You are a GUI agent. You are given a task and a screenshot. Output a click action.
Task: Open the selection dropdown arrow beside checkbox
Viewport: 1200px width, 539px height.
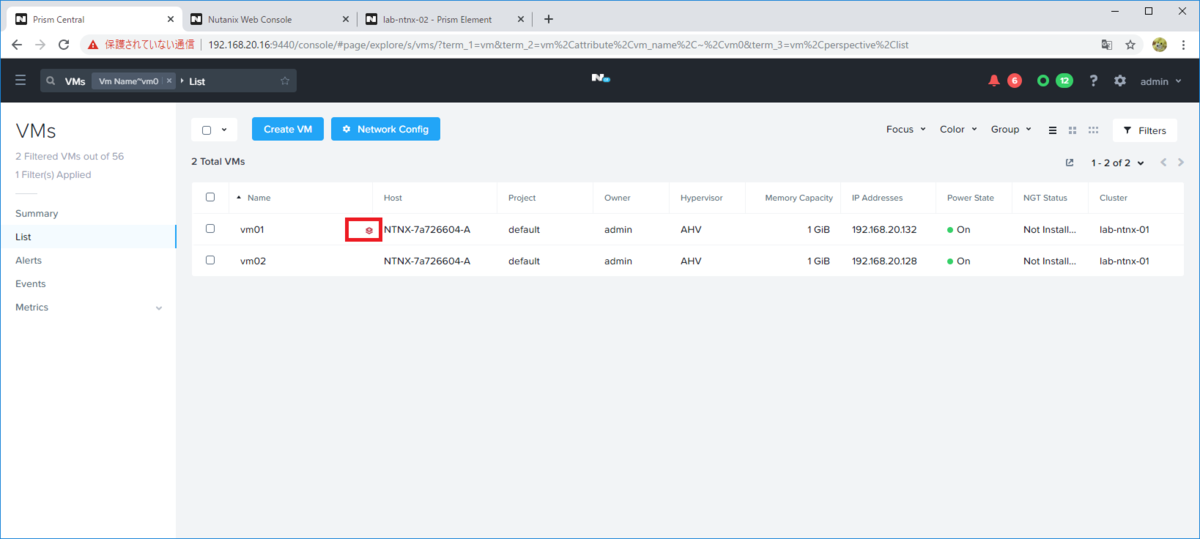tap(224, 130)
